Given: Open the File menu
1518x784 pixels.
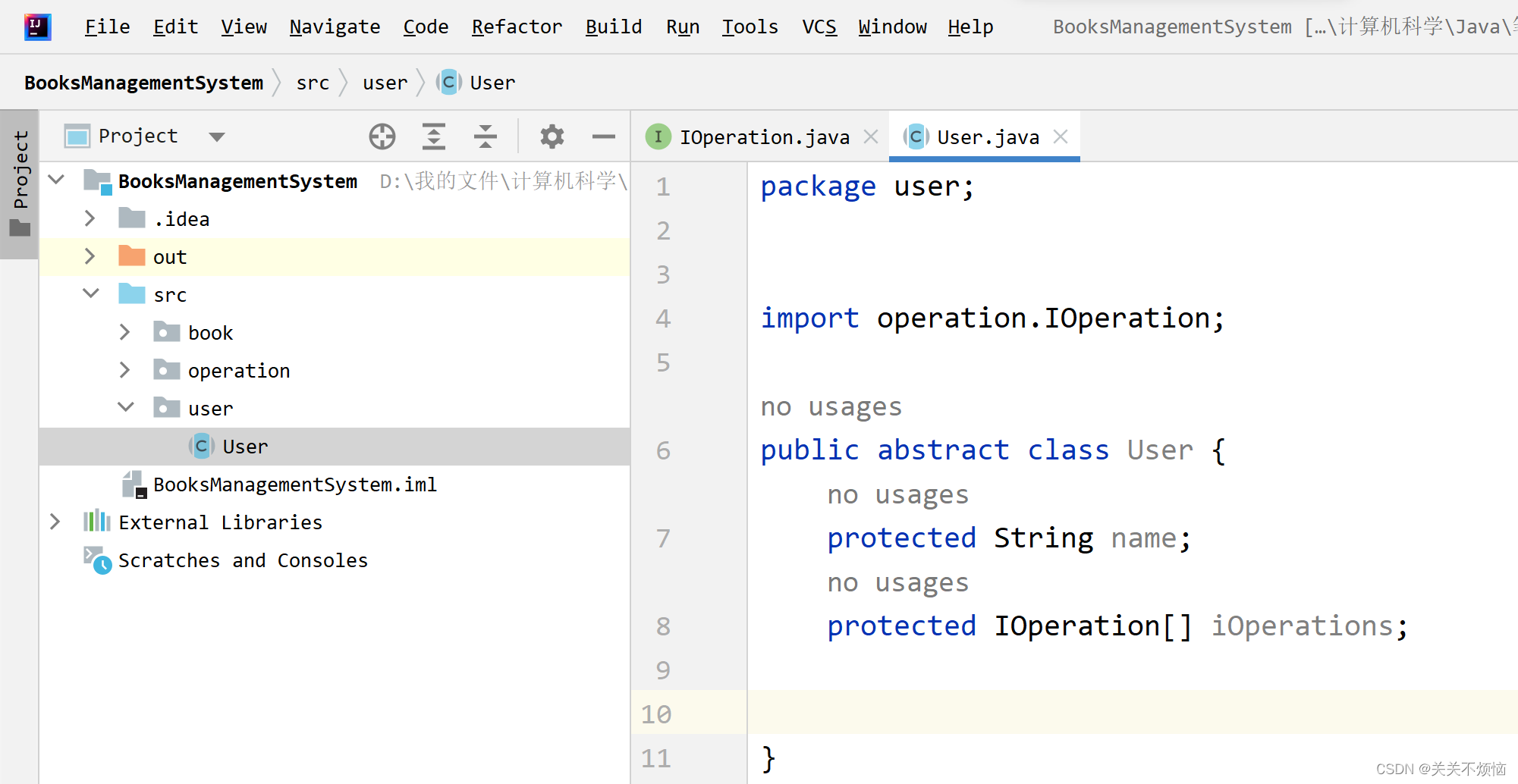Looking at the screenshot, I should (107, 27).
